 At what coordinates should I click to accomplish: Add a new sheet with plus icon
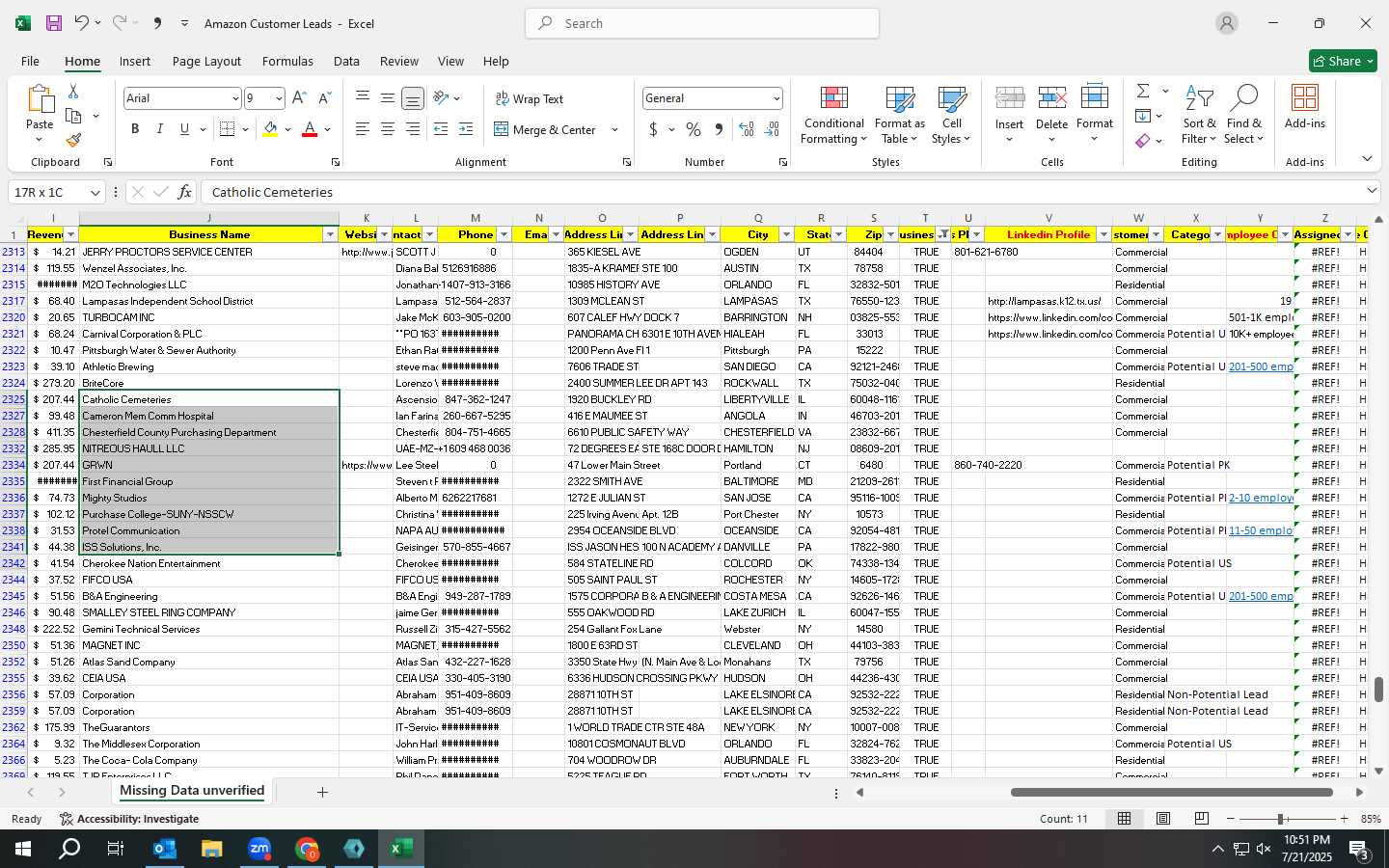click(322, 792)
